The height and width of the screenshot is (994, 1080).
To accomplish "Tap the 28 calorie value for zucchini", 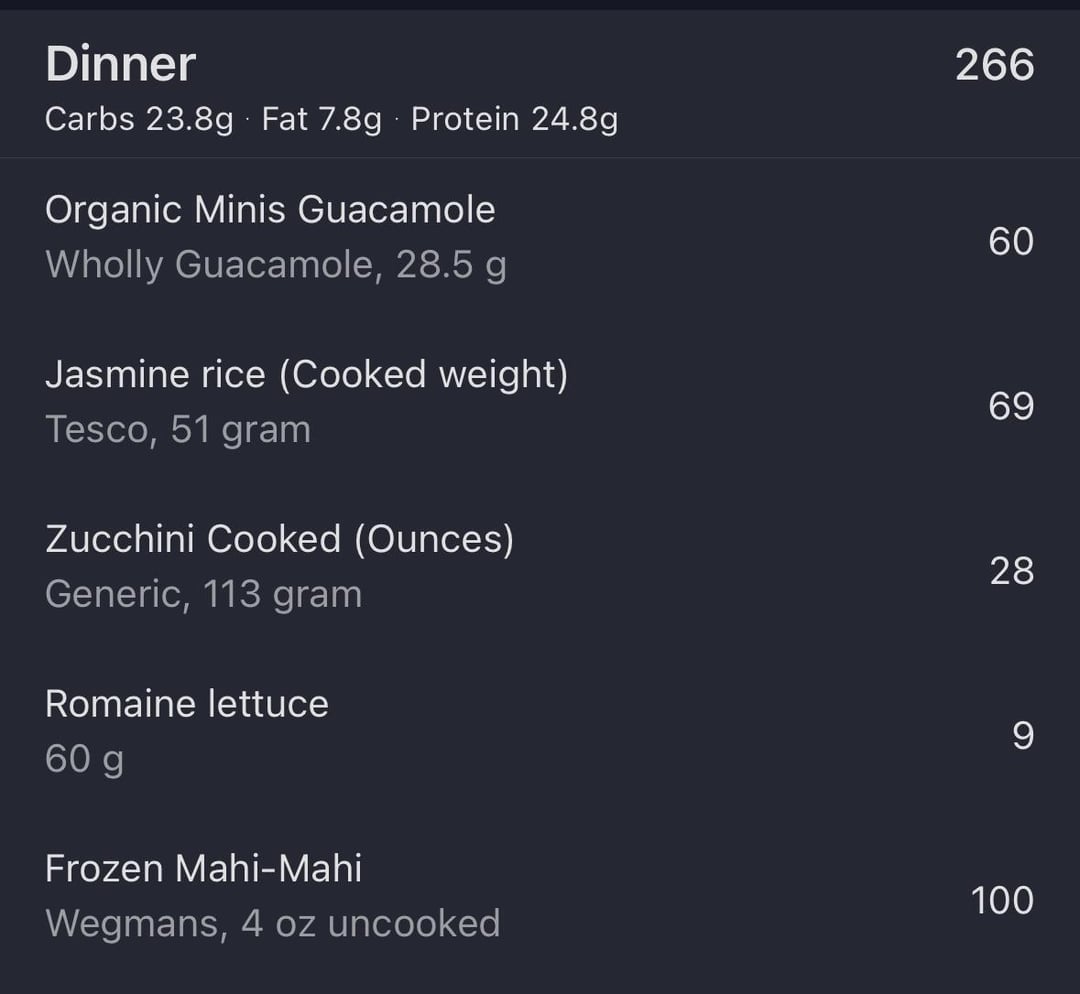I will [x=1012, y=571].
